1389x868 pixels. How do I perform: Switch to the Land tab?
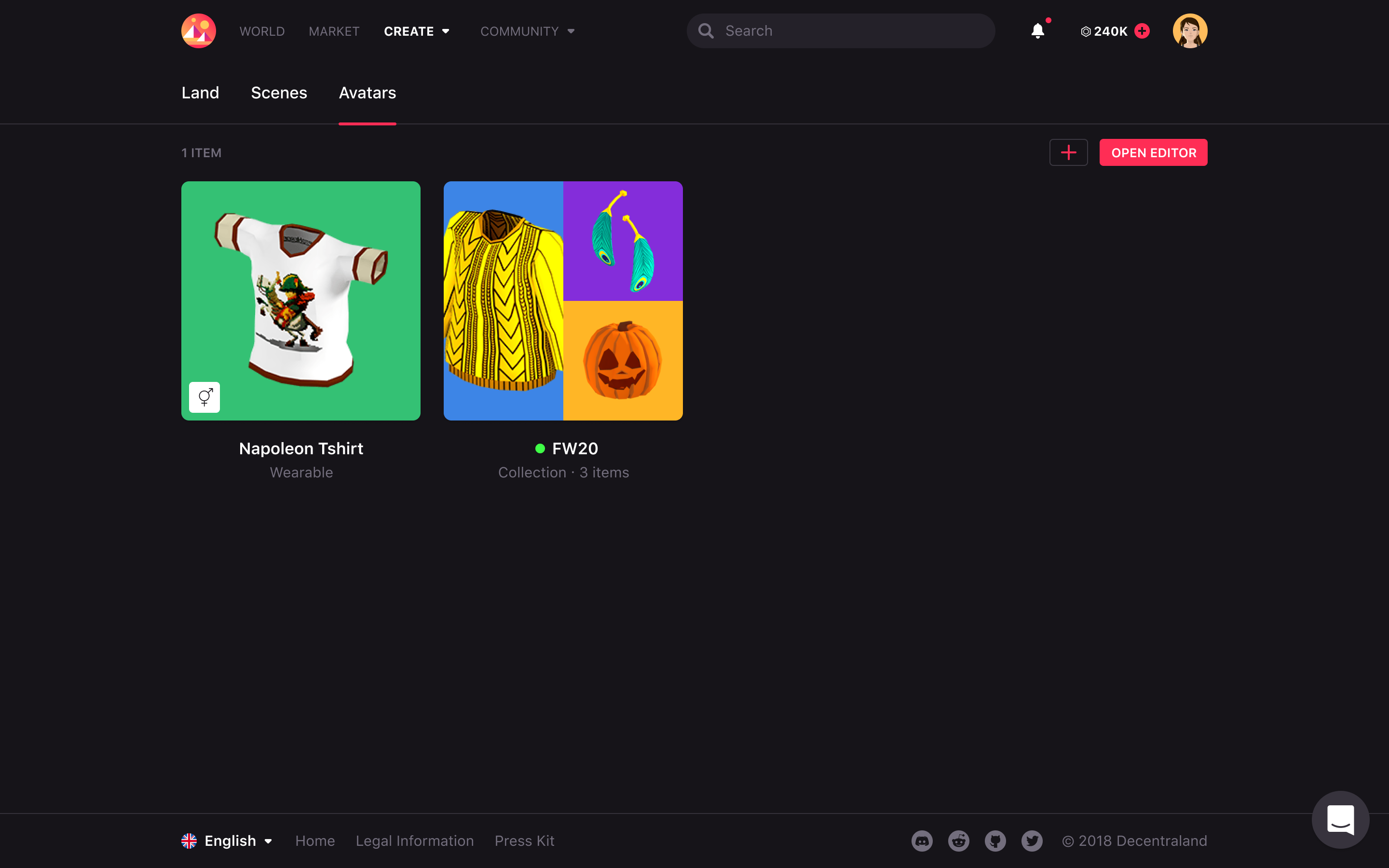pos(200,93)
